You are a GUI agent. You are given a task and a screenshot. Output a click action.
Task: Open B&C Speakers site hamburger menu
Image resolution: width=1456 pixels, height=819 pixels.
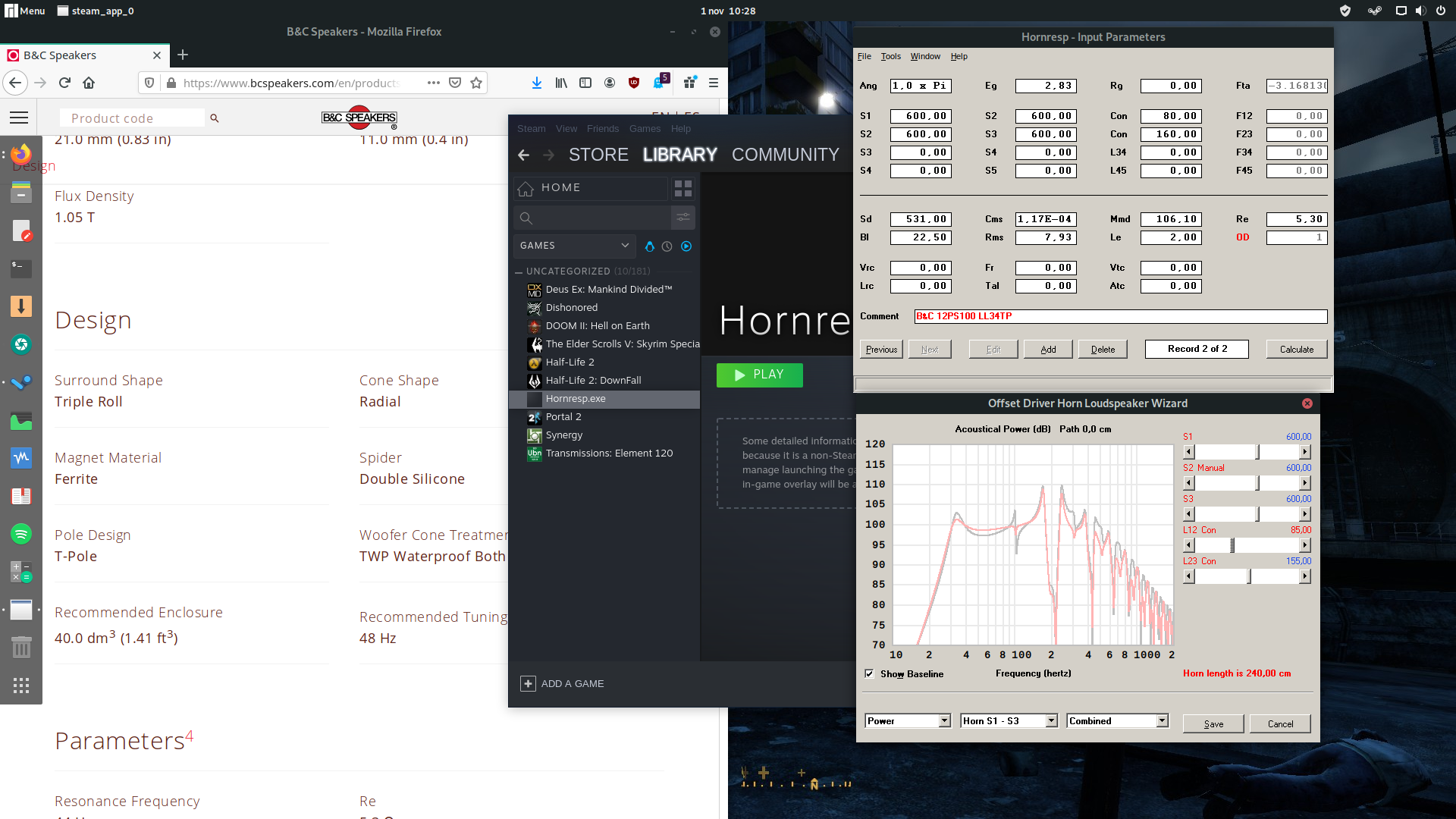[19, 118]
